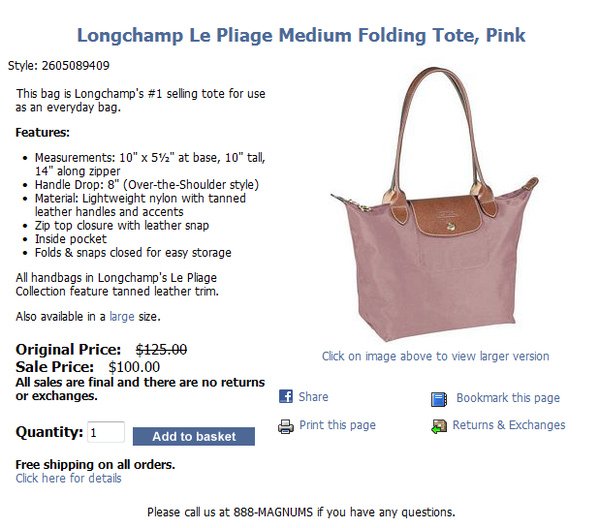The height and width of the screenshot is (528, 600).
Task: Click the Facebook share icon
Action: (x=286, y=396)
